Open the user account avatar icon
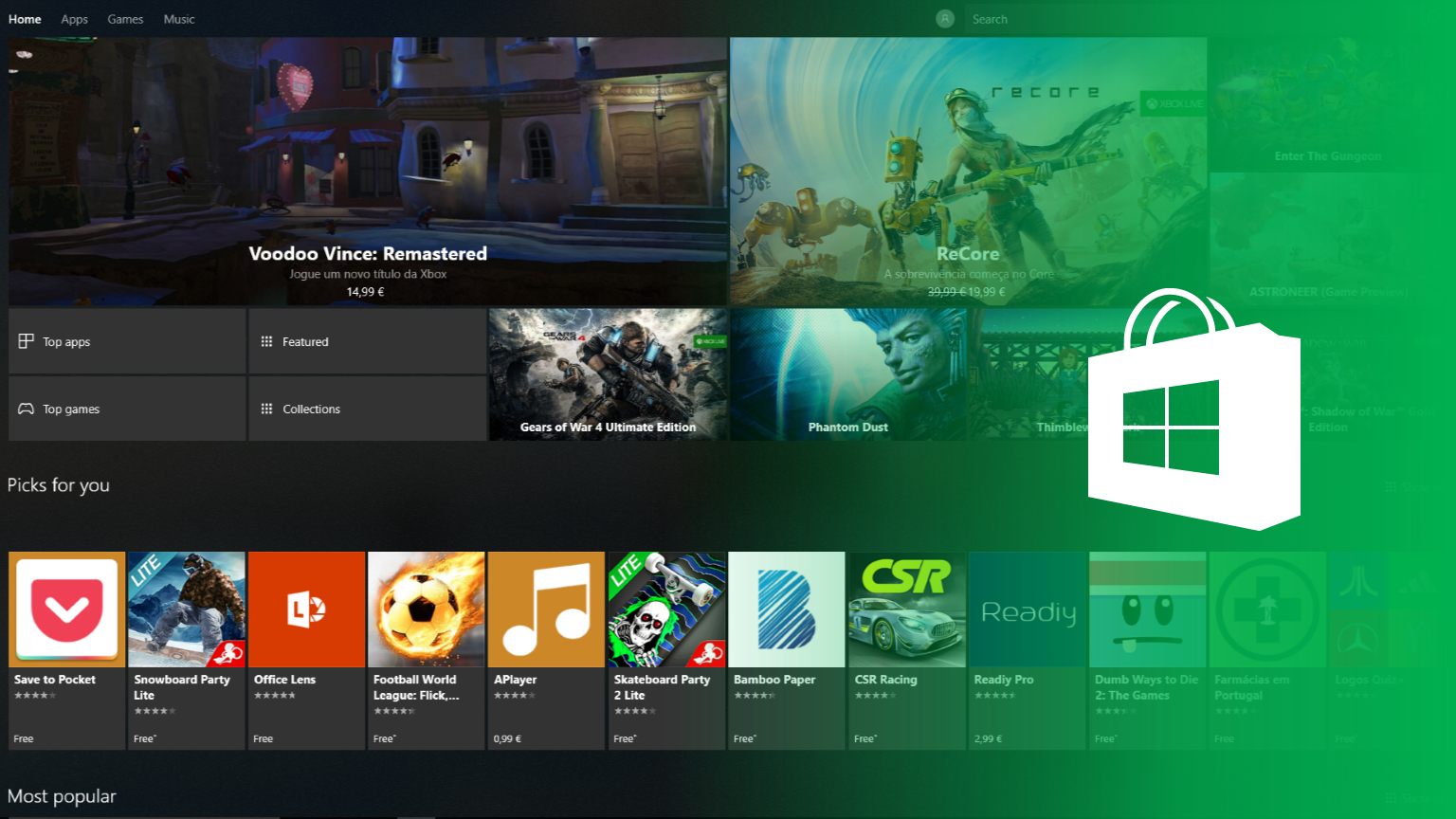This screenshot has width=1456, height=819. click(945, 19)
